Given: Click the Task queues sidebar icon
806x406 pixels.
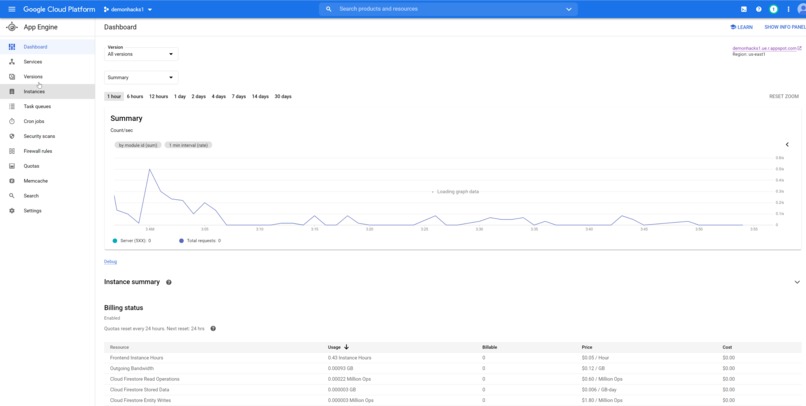Looking at the screenshot, I should pos(12,106).
